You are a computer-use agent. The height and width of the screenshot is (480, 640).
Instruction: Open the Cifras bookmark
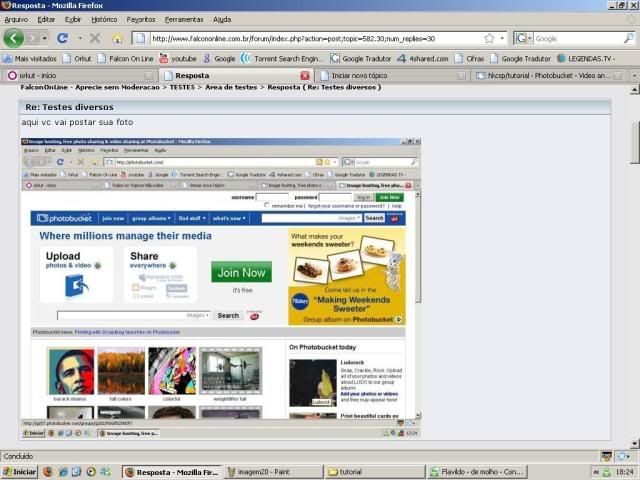click(469, 58)
